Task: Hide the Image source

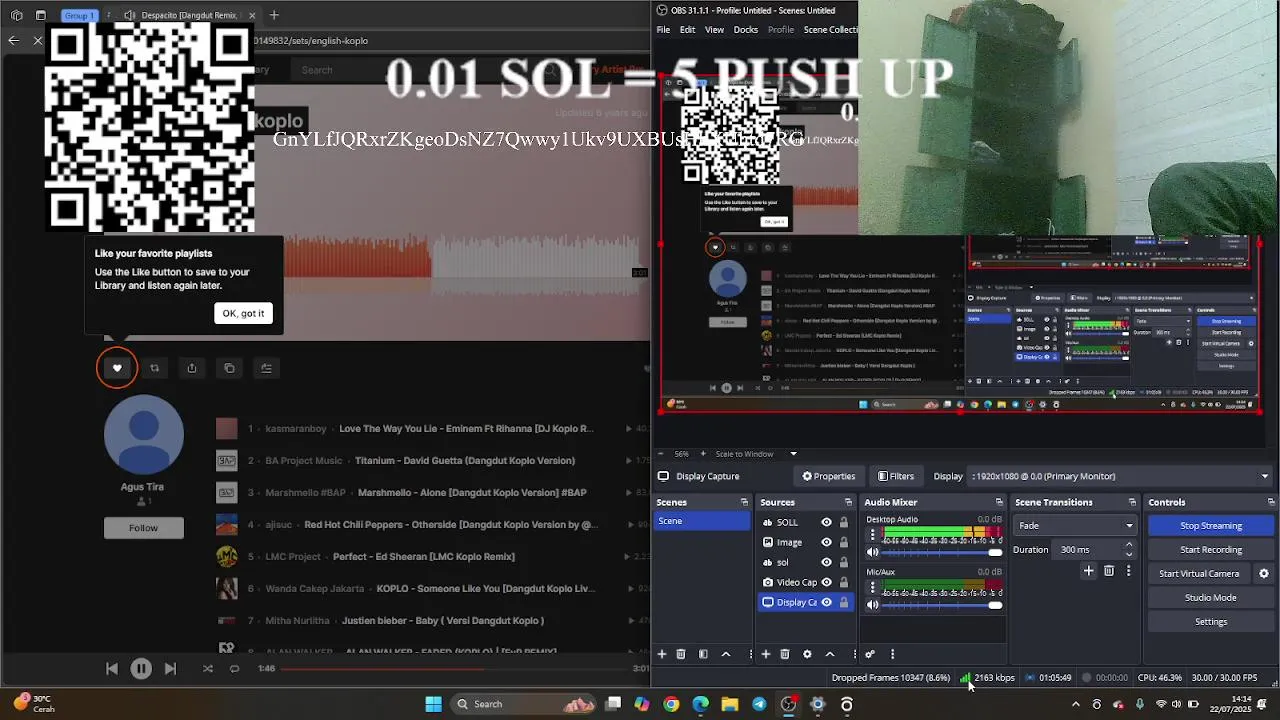Action: [826, 542]
